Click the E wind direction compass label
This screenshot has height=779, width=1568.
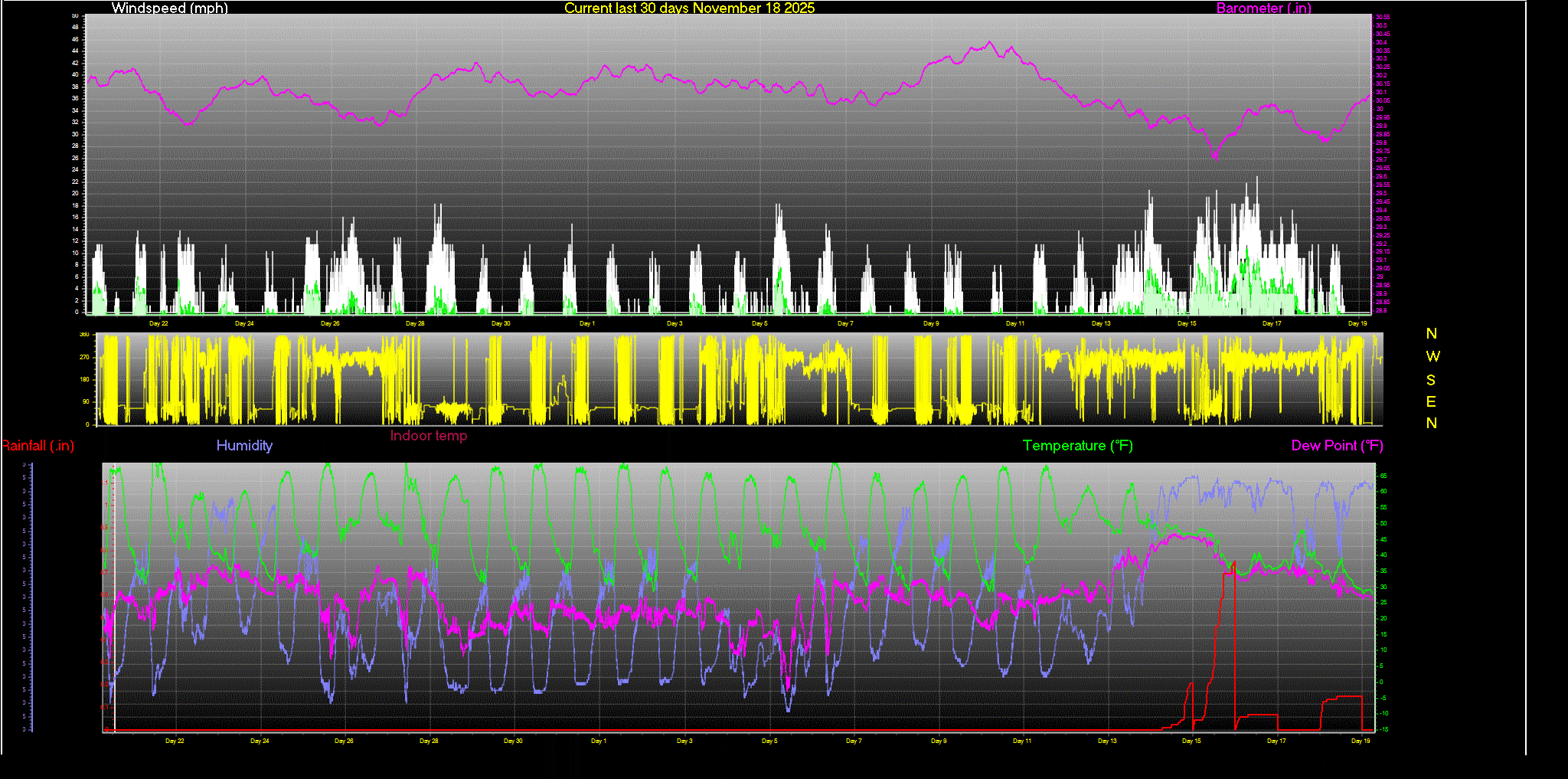(x=1431, y=402)
